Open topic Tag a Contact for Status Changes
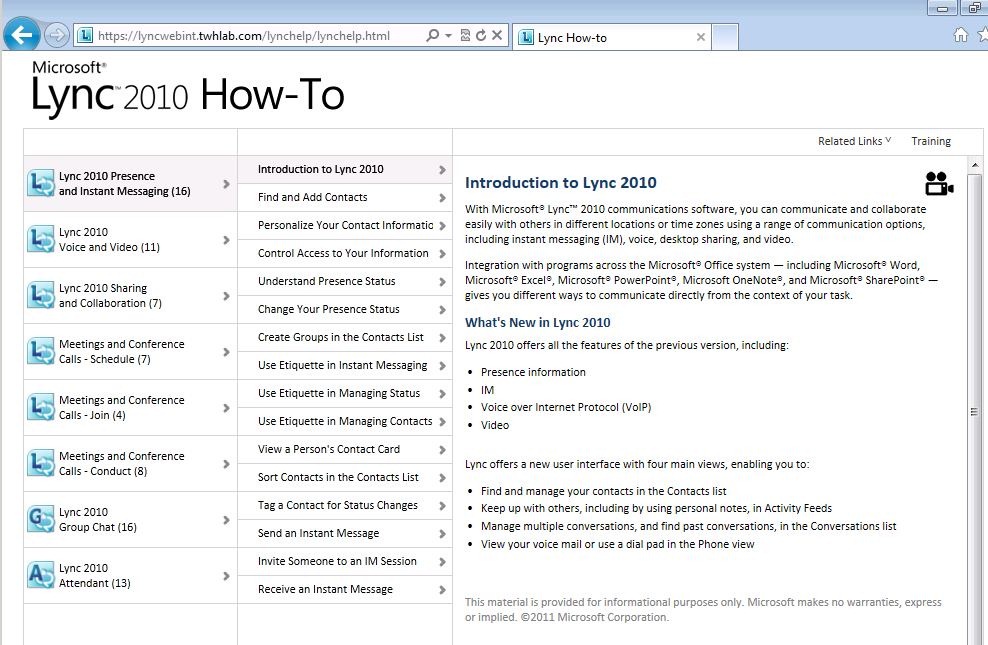 click(345, 506)
